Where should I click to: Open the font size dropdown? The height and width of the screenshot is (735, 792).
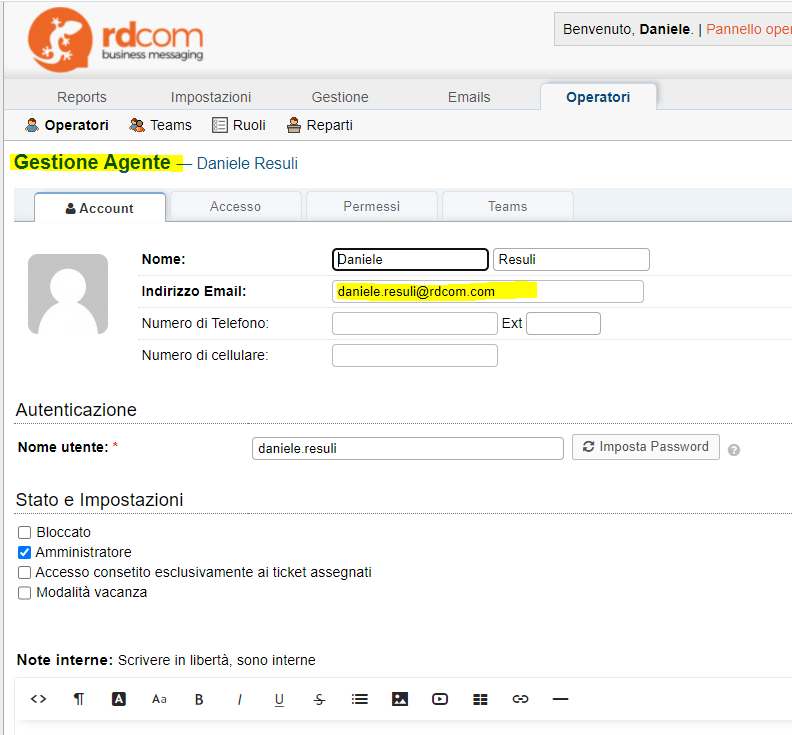159,699
